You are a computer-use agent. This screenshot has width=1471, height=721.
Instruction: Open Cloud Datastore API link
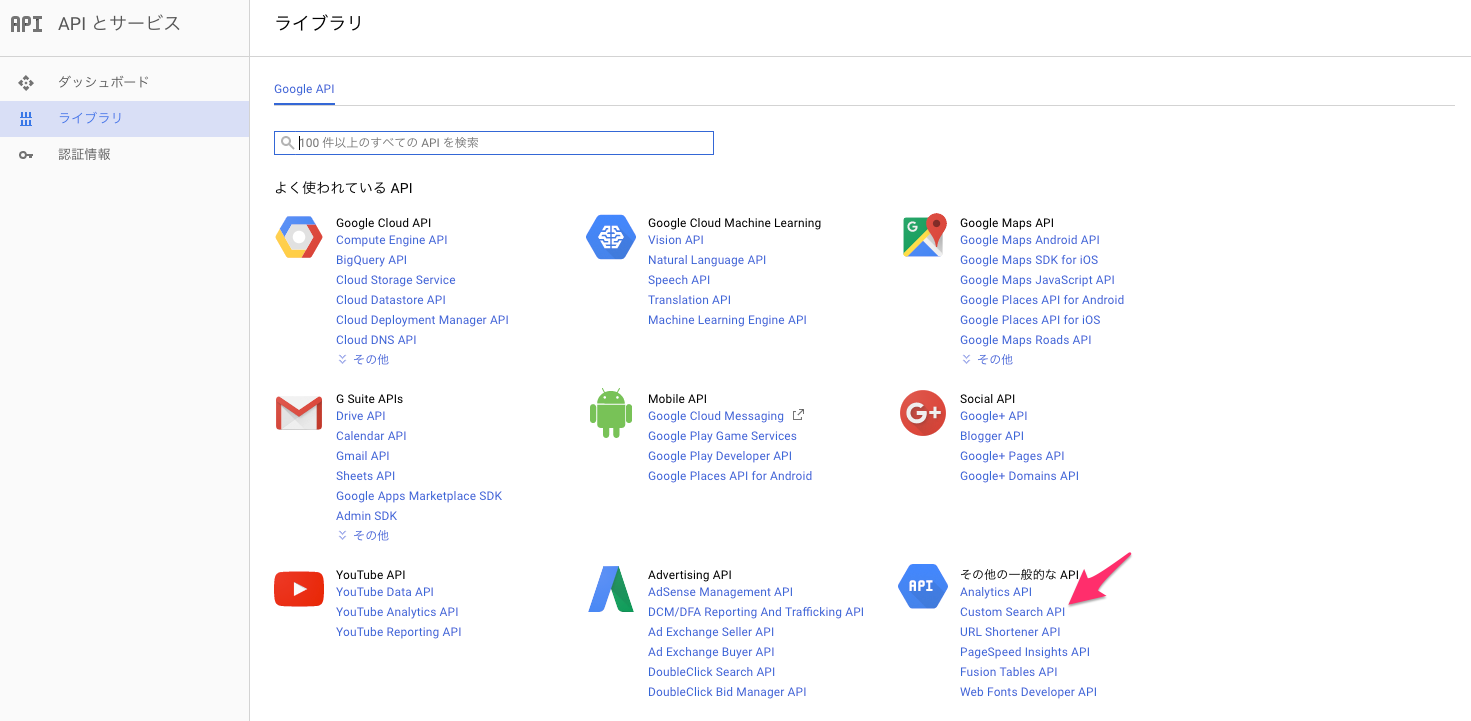(391, 300)
